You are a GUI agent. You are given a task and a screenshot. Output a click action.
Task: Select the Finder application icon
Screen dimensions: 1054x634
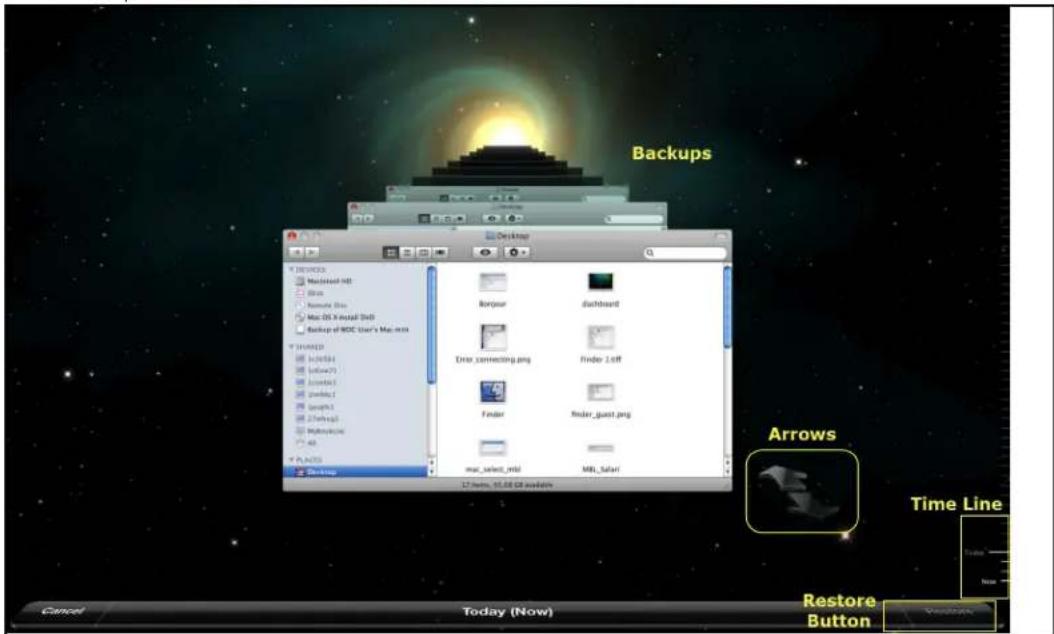[x=493, y=392]
